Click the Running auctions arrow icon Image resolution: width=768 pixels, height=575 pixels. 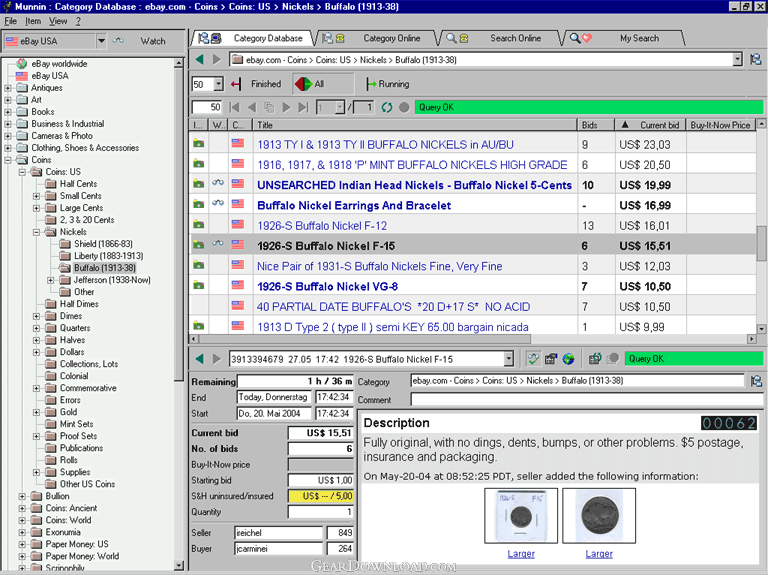pos(371,84)
